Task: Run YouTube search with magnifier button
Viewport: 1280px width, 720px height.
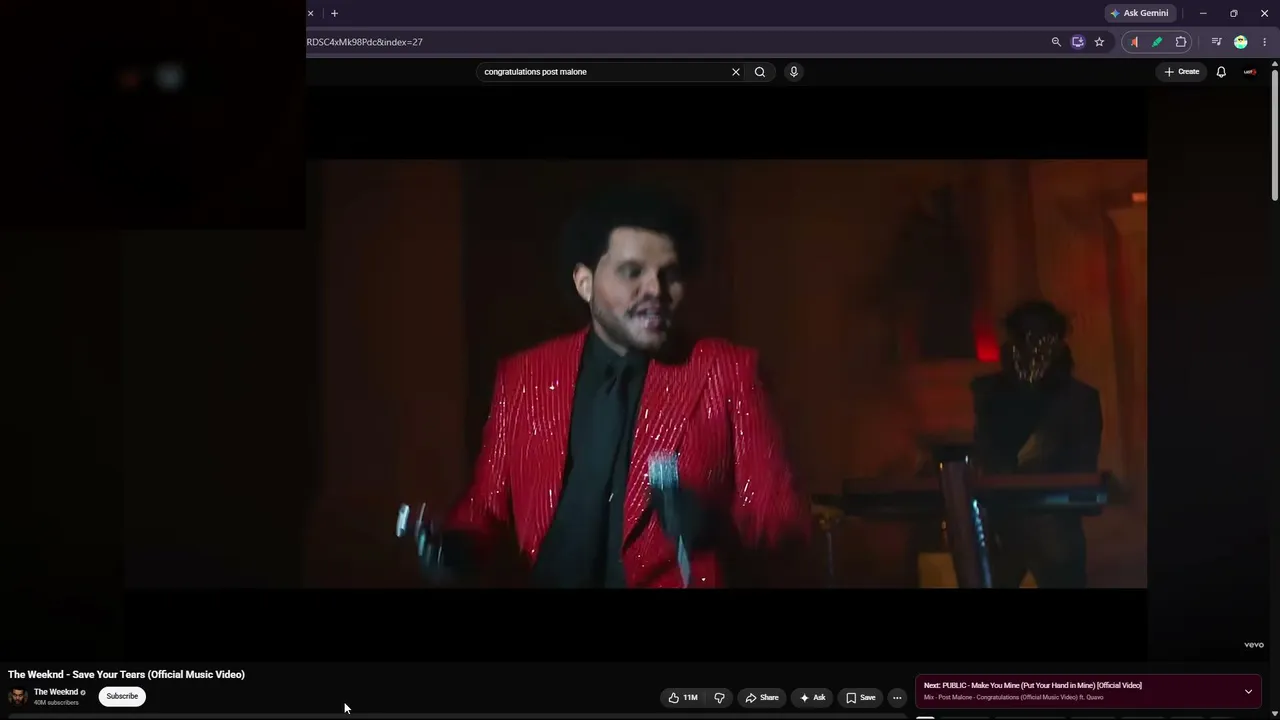Action: click(x=760, y=72)
